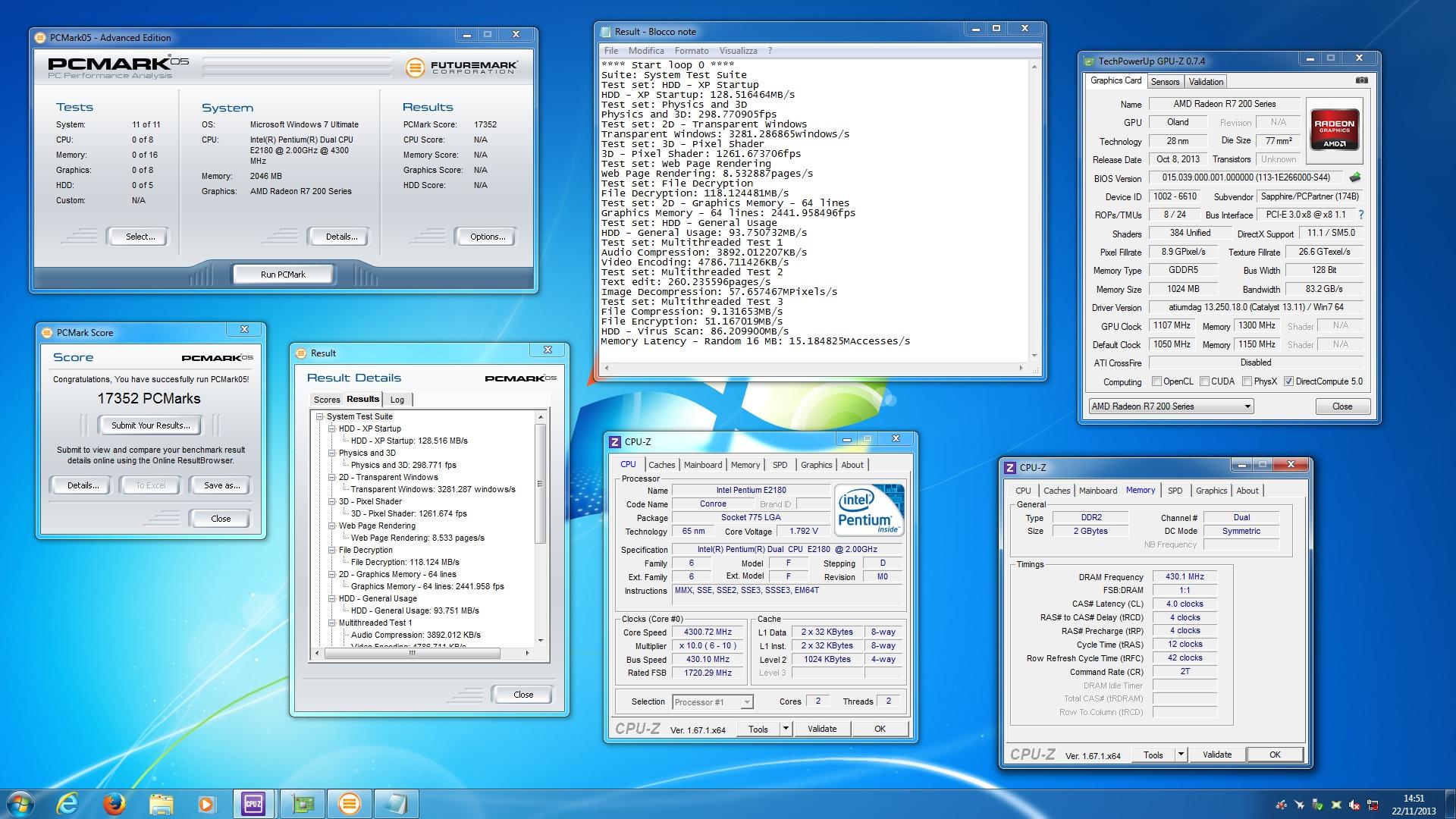Image resolution: width=1456 pixels, height=819 pixels.
Task: Switch to the Scores tab in Result Details
Action: click(x=327, y=400)
